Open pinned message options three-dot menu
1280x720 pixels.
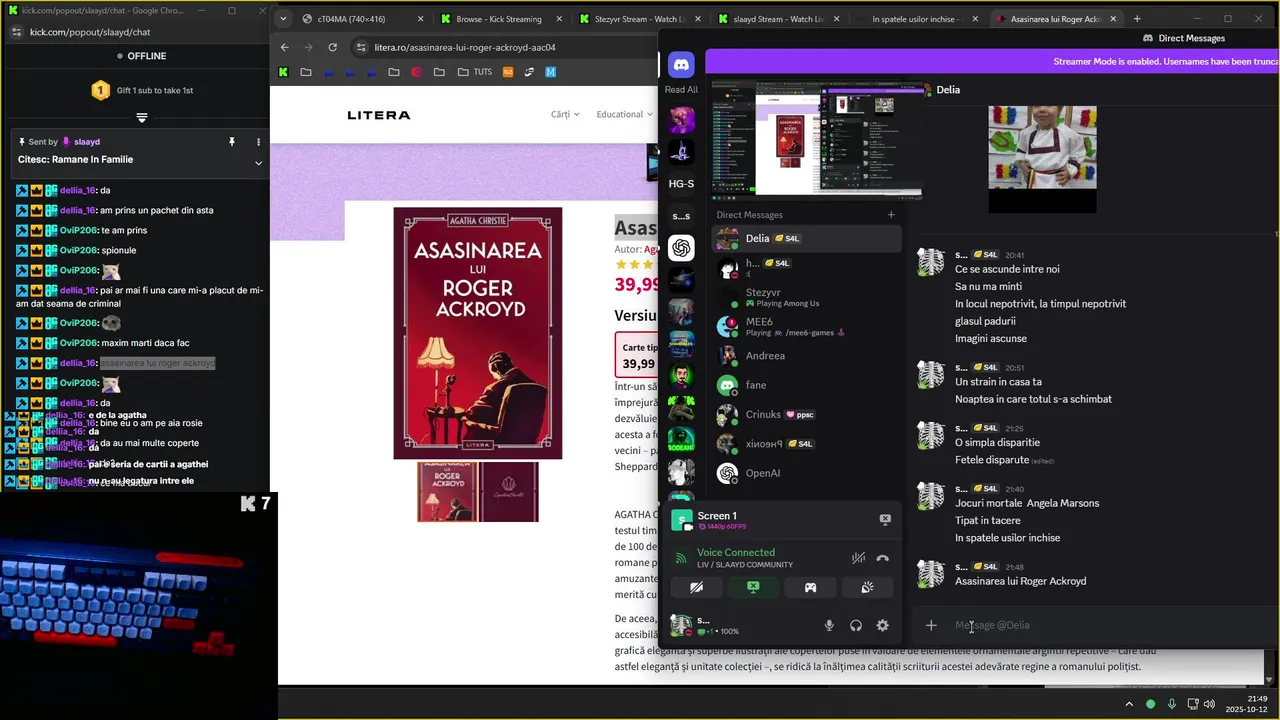(258, 142)
